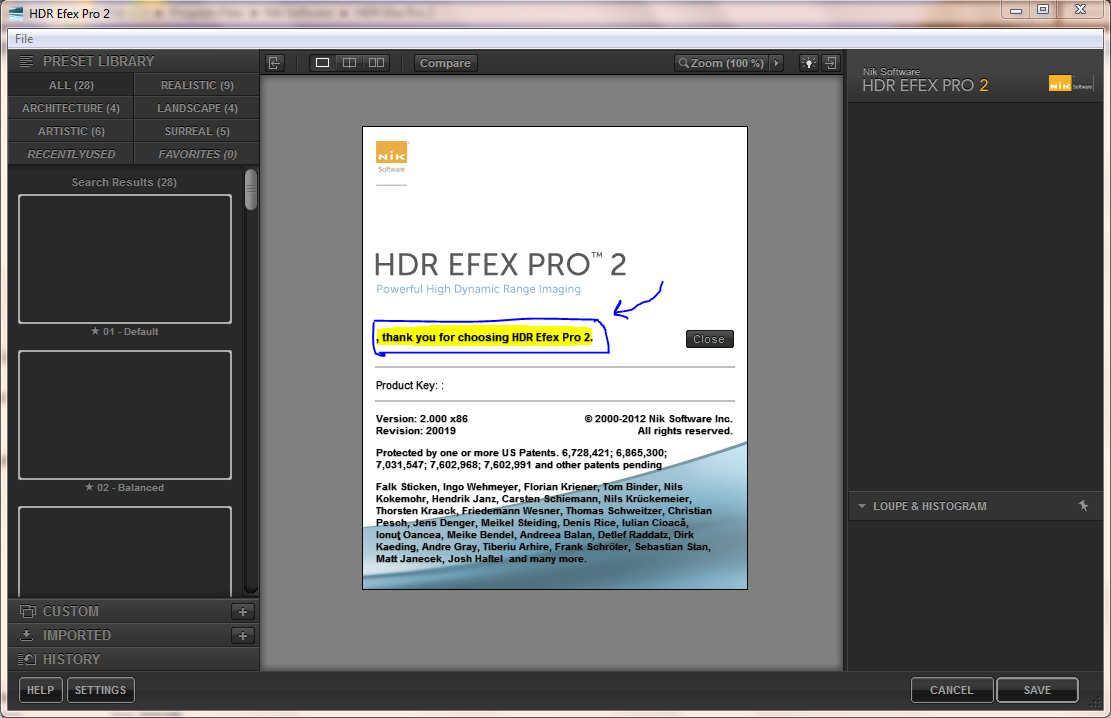Collapse the LOUPE & HISTOGRAM panel
The width and height of the screenshot is (1111, 718).
tap(862, 506)
